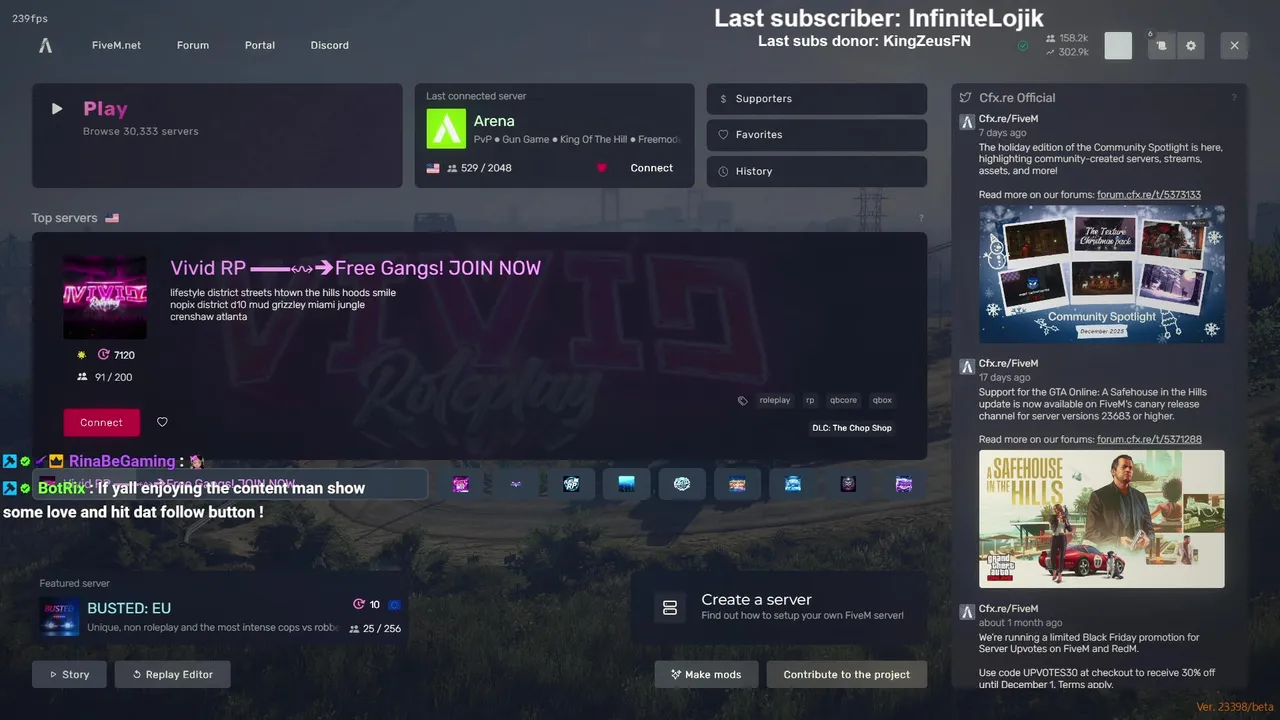Click the Make mods button
The width and height of the screenshot is (1280, 720).
tap(706, 674)
